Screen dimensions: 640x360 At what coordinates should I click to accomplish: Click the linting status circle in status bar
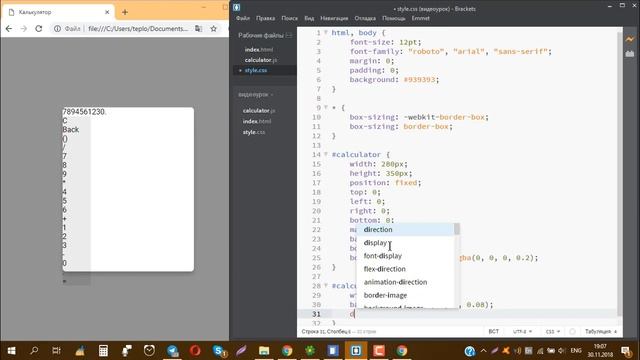(x=572, y=331)
